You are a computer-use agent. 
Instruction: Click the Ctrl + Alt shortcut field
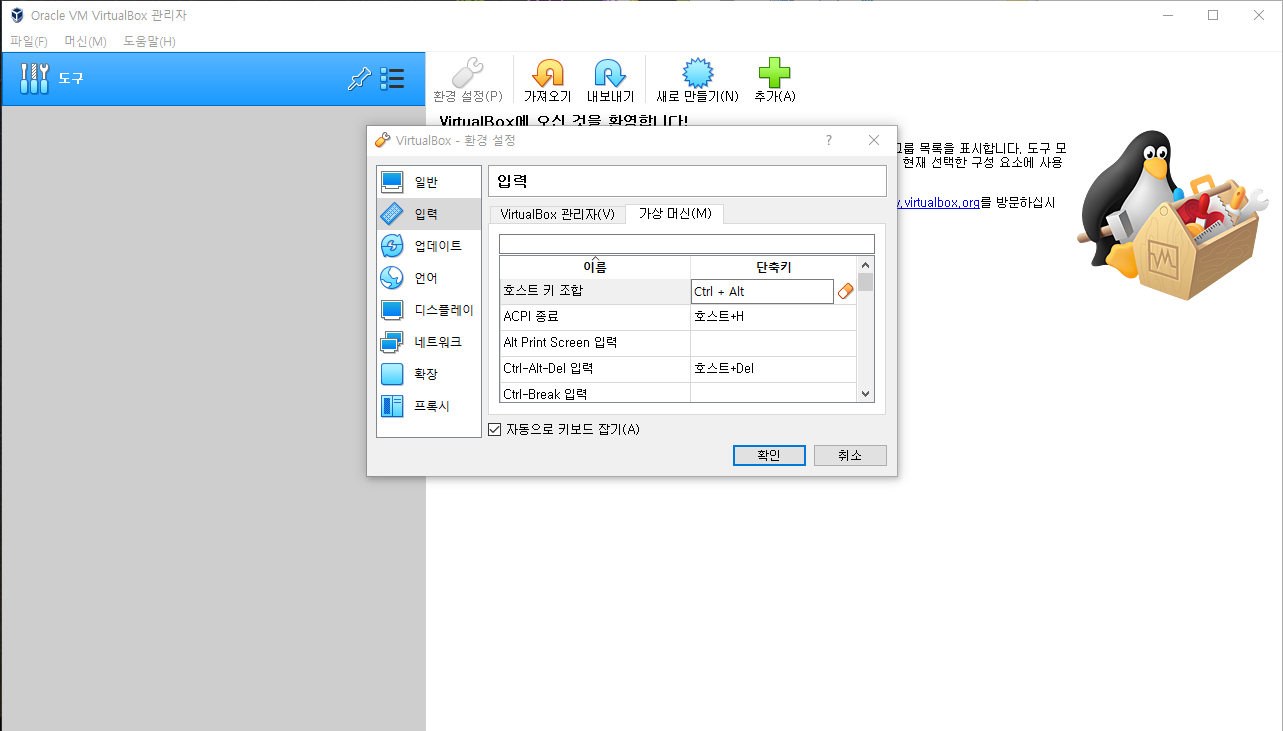click(x=762, y=291)
